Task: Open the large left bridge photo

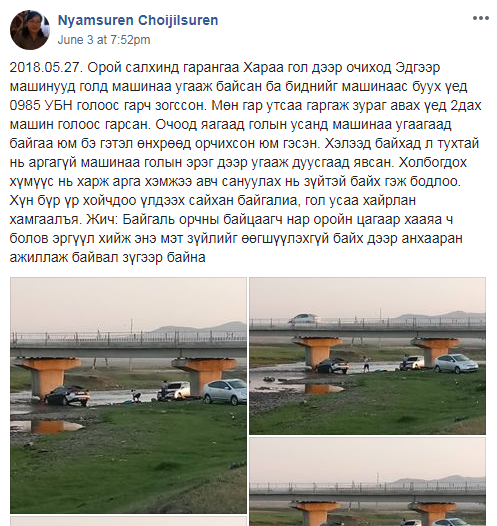Action: tap(128, 395)
